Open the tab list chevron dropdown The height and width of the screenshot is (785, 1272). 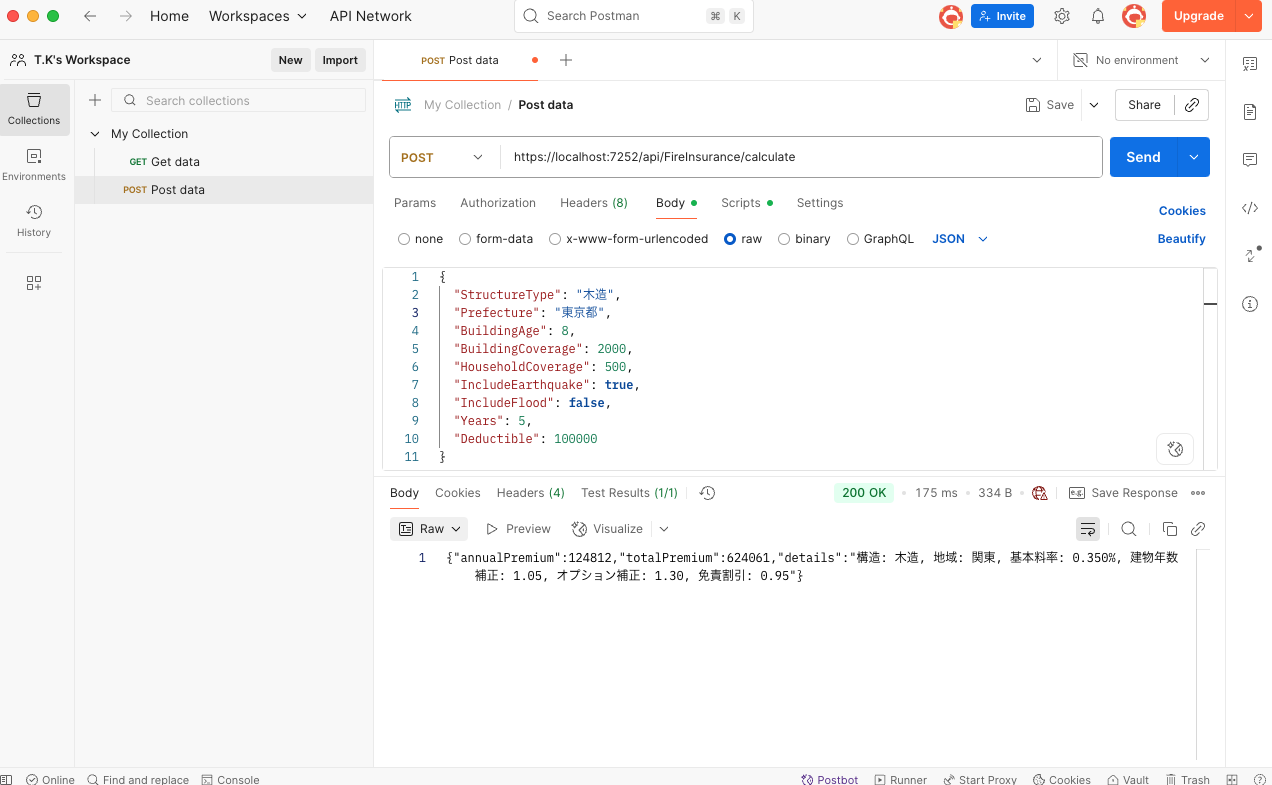click(1037, 60)
